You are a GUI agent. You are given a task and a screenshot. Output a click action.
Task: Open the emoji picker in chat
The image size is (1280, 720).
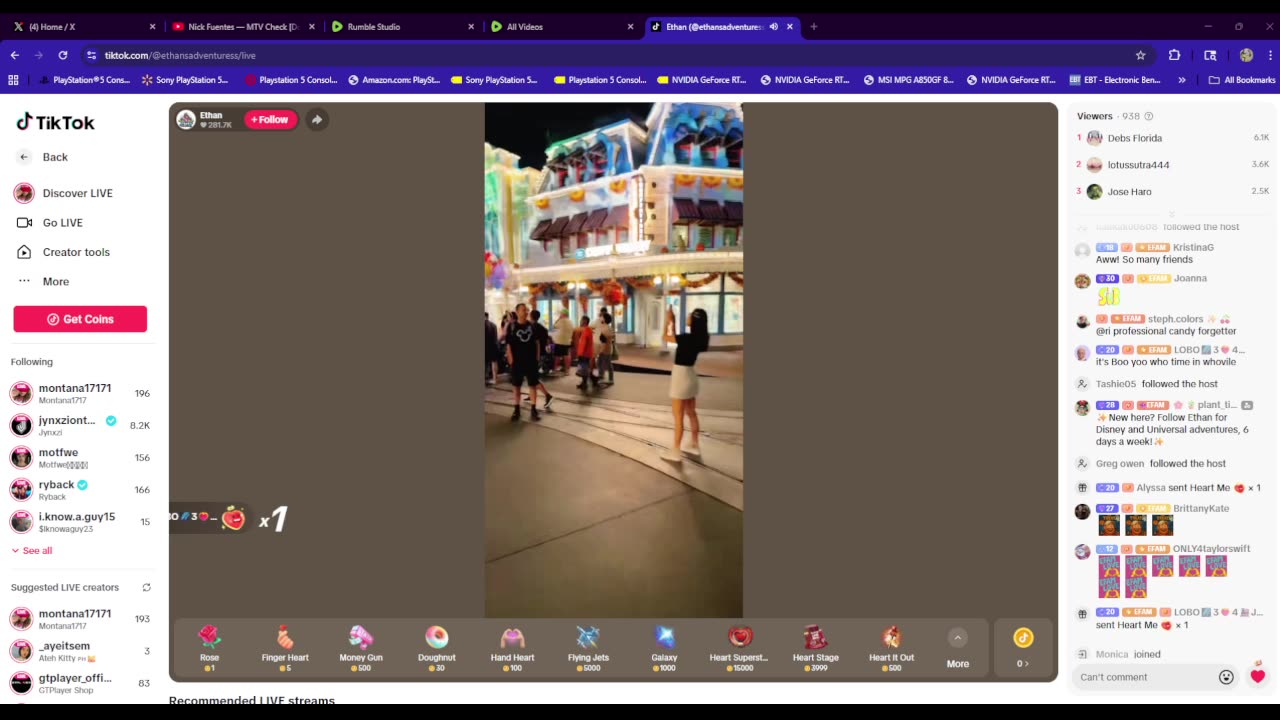pos(1226,677)
